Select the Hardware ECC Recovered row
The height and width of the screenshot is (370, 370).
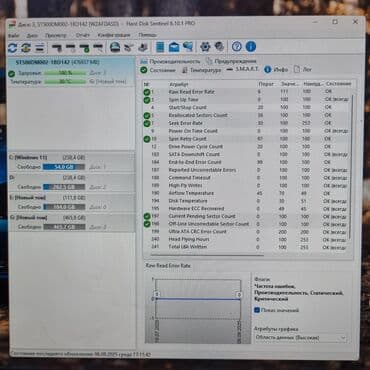click(x=246, y=209)
